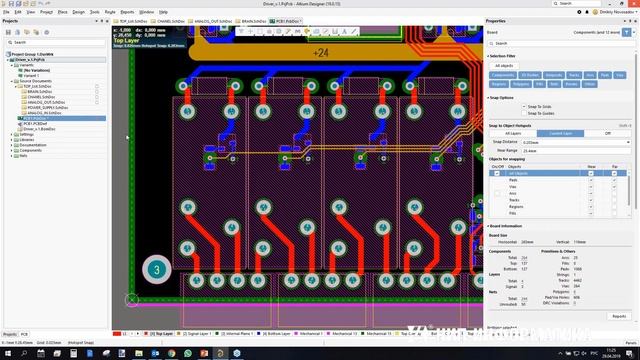Click the compile document icon in Projects panel
640x360 pixels.
18,32
